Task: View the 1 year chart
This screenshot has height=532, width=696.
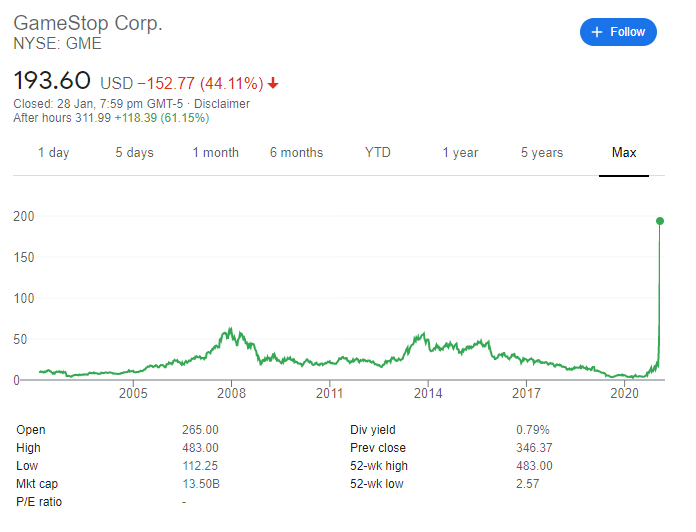Action: coord(460,153)
